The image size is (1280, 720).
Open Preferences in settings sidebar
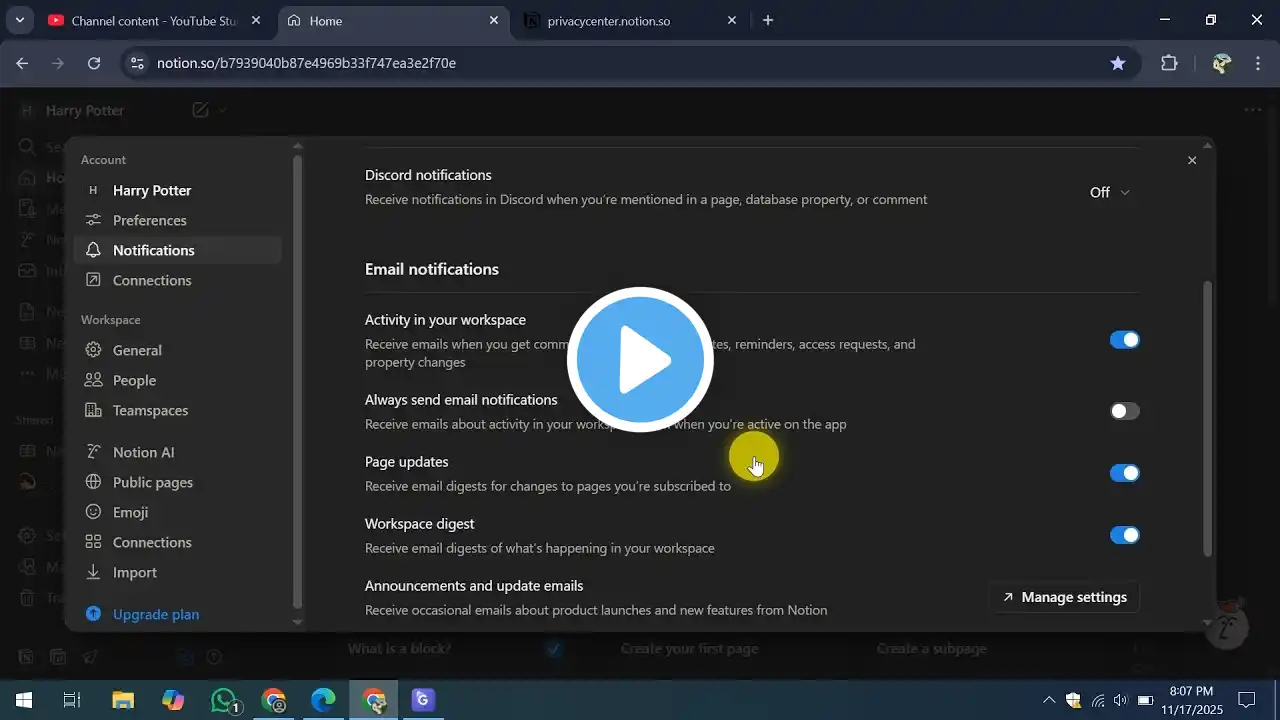click(149, 220)
